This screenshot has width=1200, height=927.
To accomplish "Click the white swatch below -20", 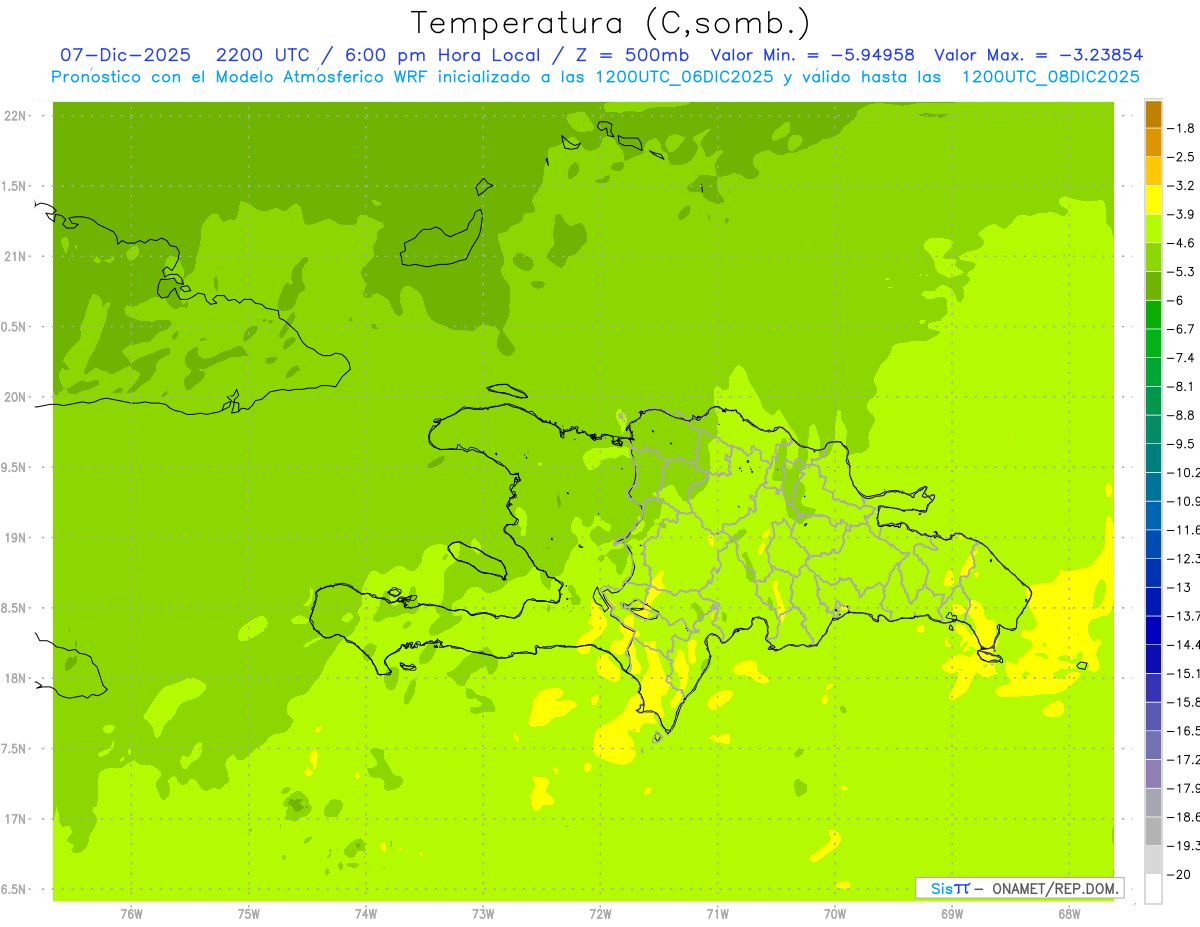I will point(1153,889).
